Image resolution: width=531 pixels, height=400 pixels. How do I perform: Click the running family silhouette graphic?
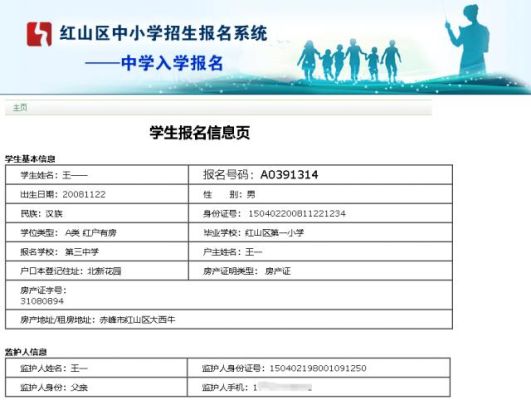pyautogui.click(x=349, y=61)
